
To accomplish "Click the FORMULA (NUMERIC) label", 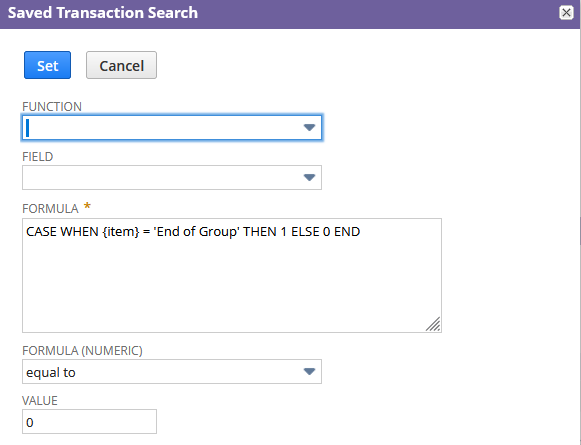I will pos(82,351).
